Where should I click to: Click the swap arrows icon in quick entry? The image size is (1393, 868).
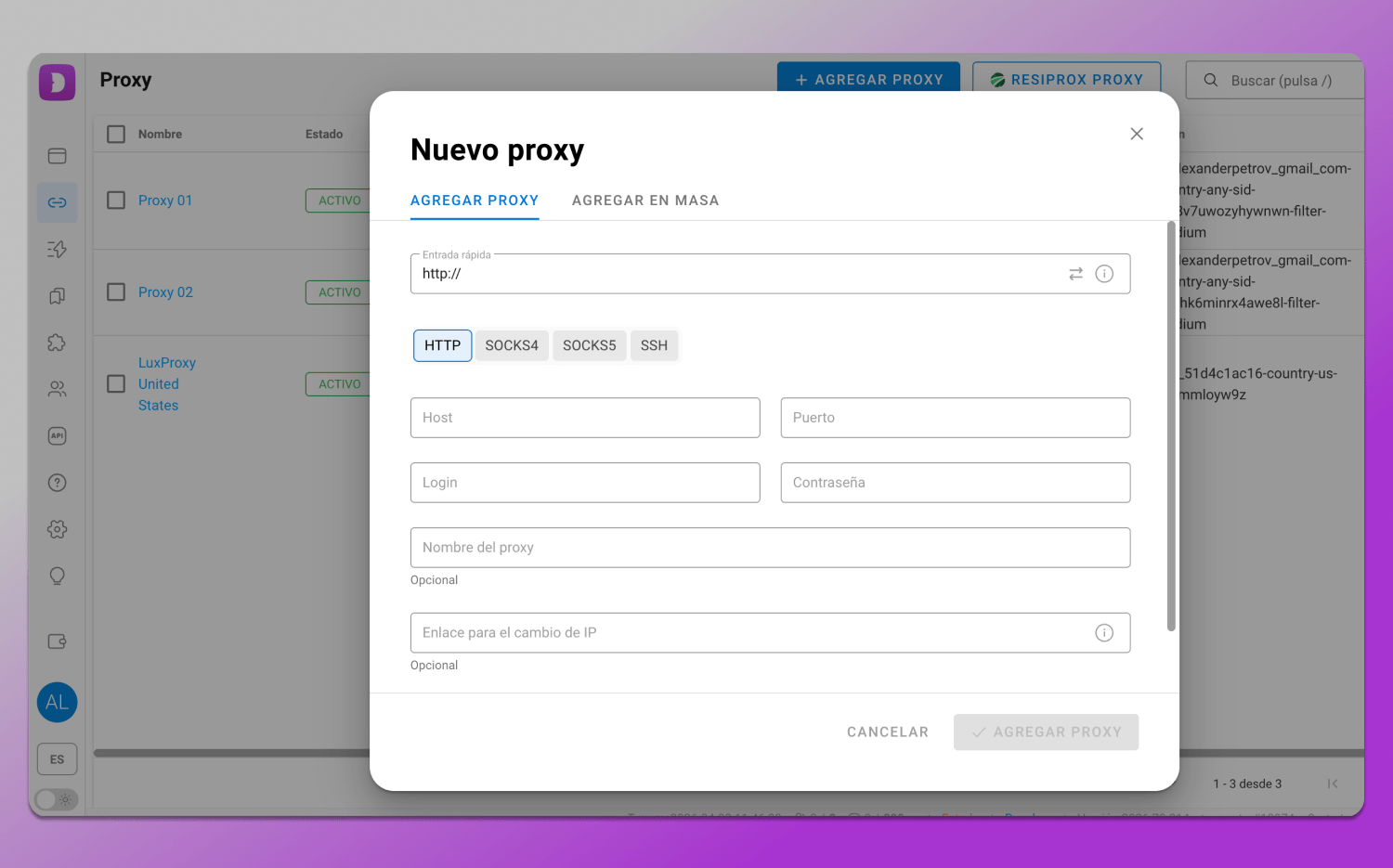(x=1075, y=274)
